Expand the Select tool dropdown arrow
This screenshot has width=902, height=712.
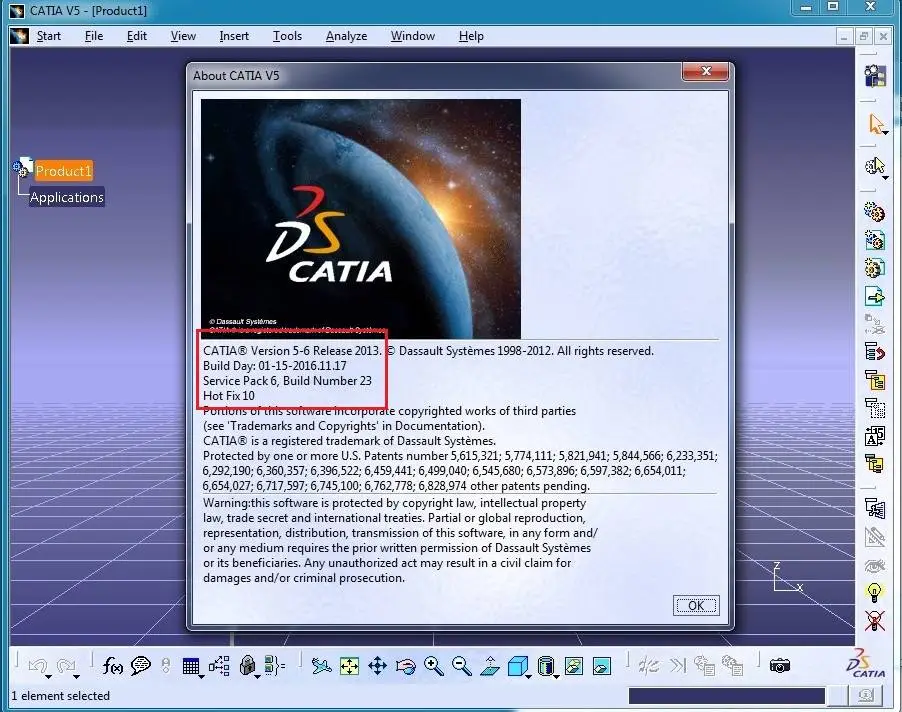[x=886, y=133]
